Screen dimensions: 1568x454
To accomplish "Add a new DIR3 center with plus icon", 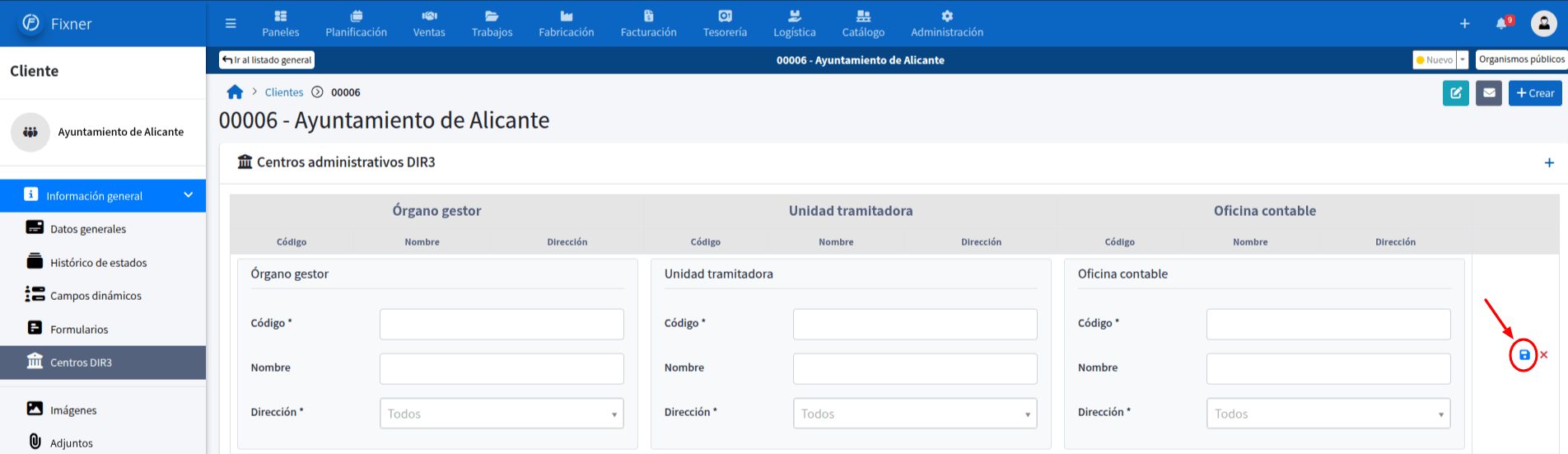I will pyautogui.click(x=1549, y=163).
